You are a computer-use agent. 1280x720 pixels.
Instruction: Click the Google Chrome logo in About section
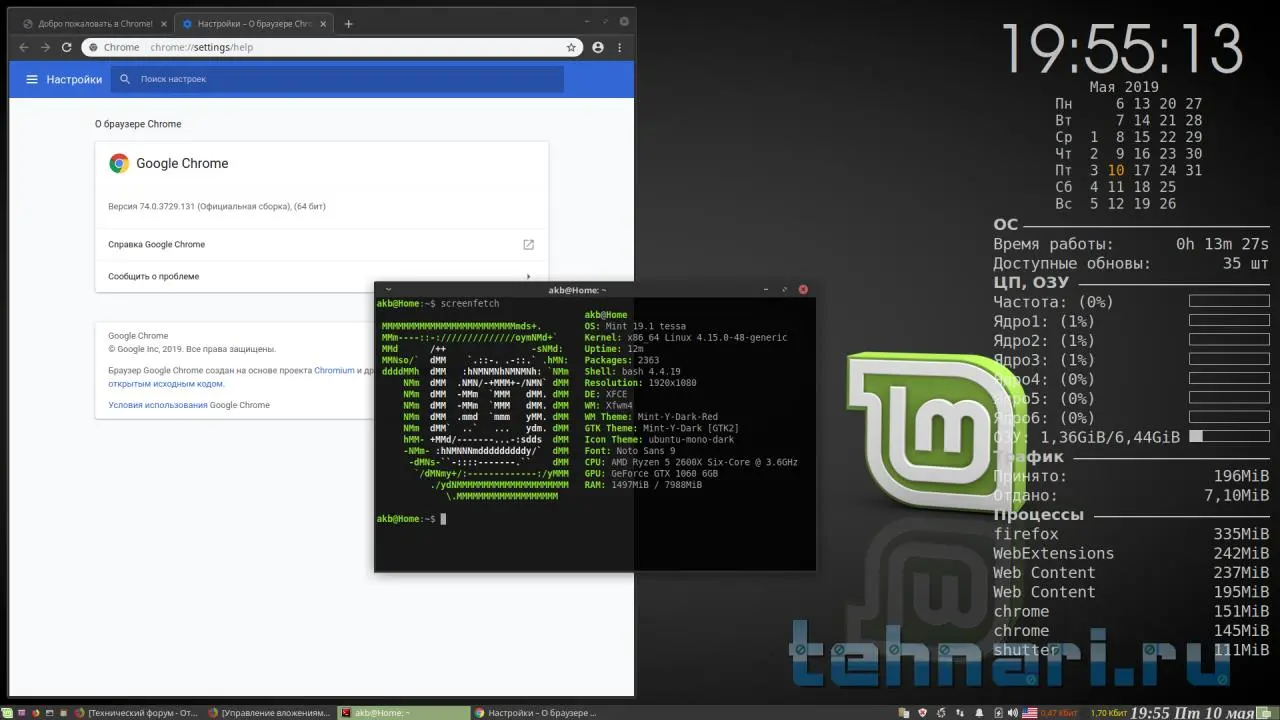point(119,163)
